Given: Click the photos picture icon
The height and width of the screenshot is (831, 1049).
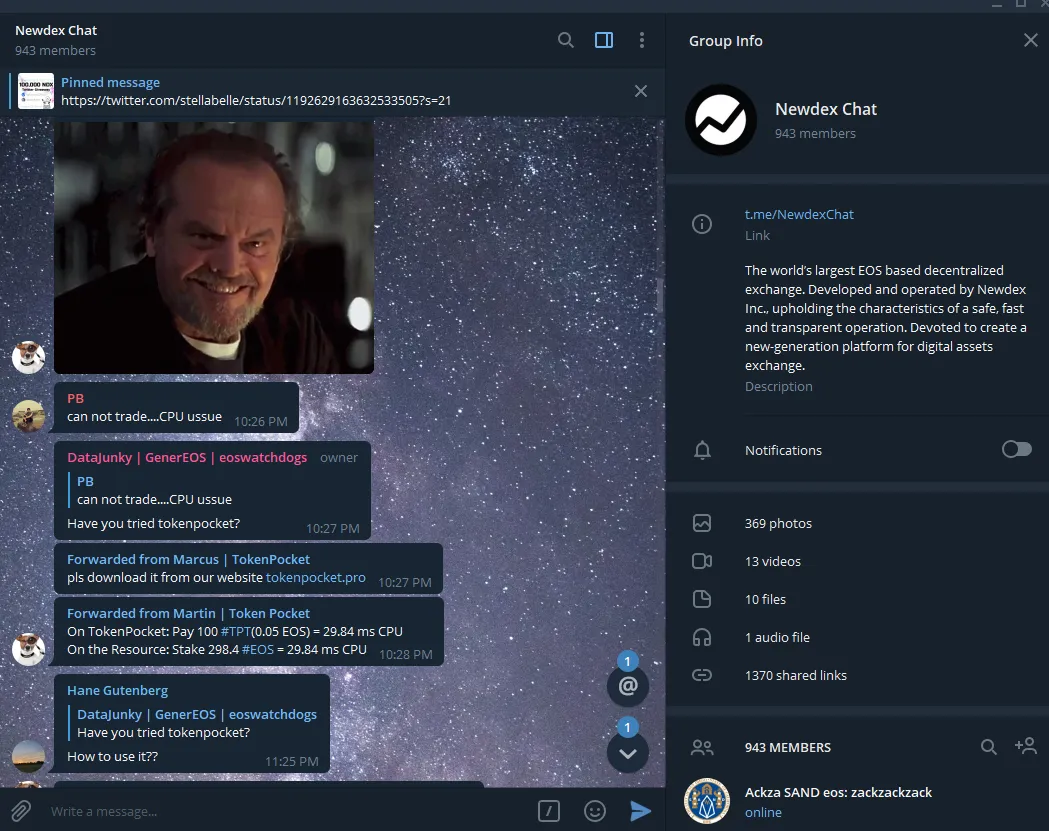Looking at the screenshot, I should [x=702, y=523].
